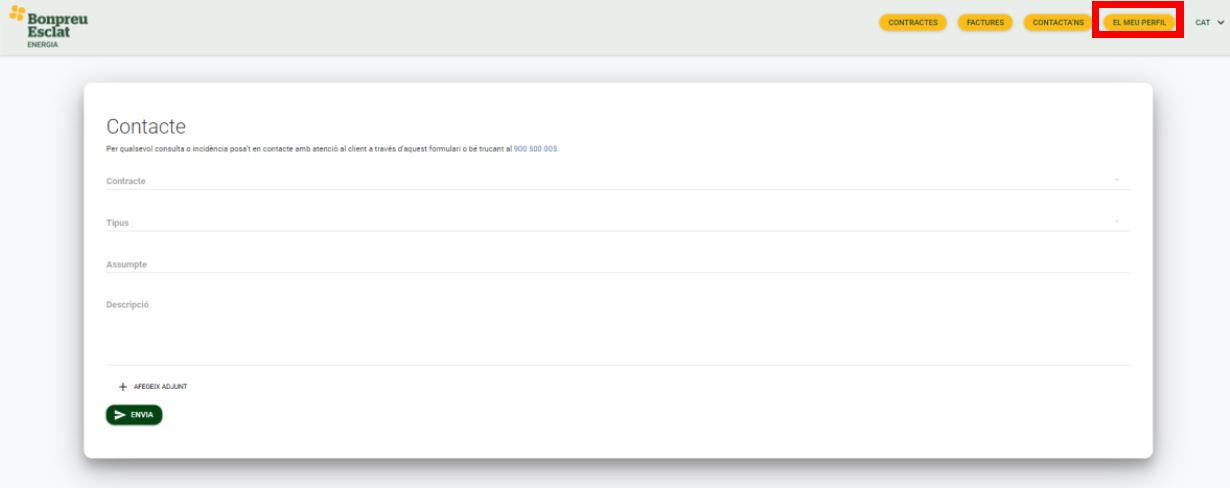Screen dimensions: 1230x488
Task: Click the plus icon to add attachment
Action: (123, 387)
